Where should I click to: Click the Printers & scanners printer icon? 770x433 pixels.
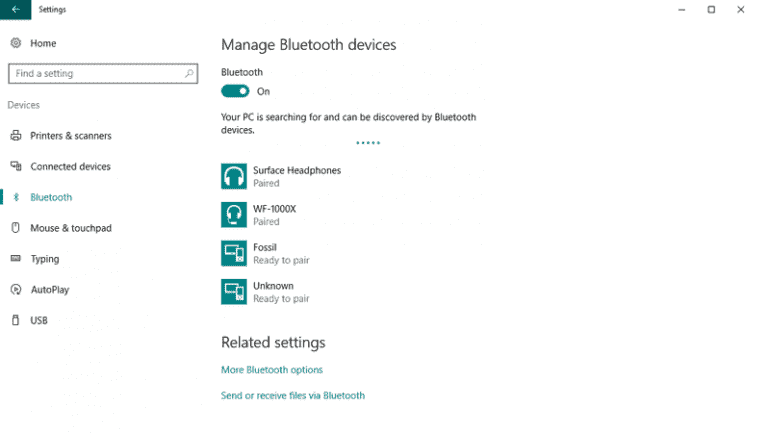(16, 135)
